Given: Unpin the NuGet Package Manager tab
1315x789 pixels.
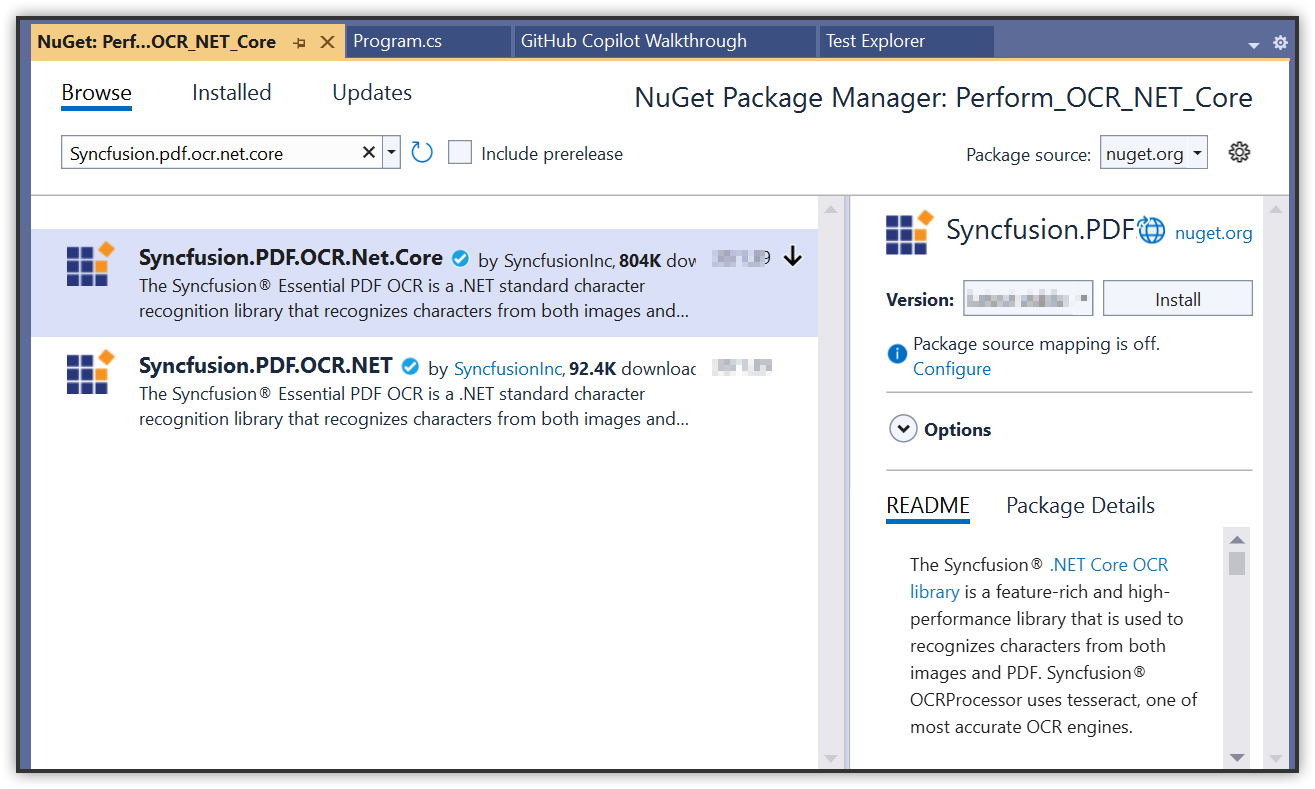Looking at the screenshot, I should pyautogui.click(x=300, y=42).
